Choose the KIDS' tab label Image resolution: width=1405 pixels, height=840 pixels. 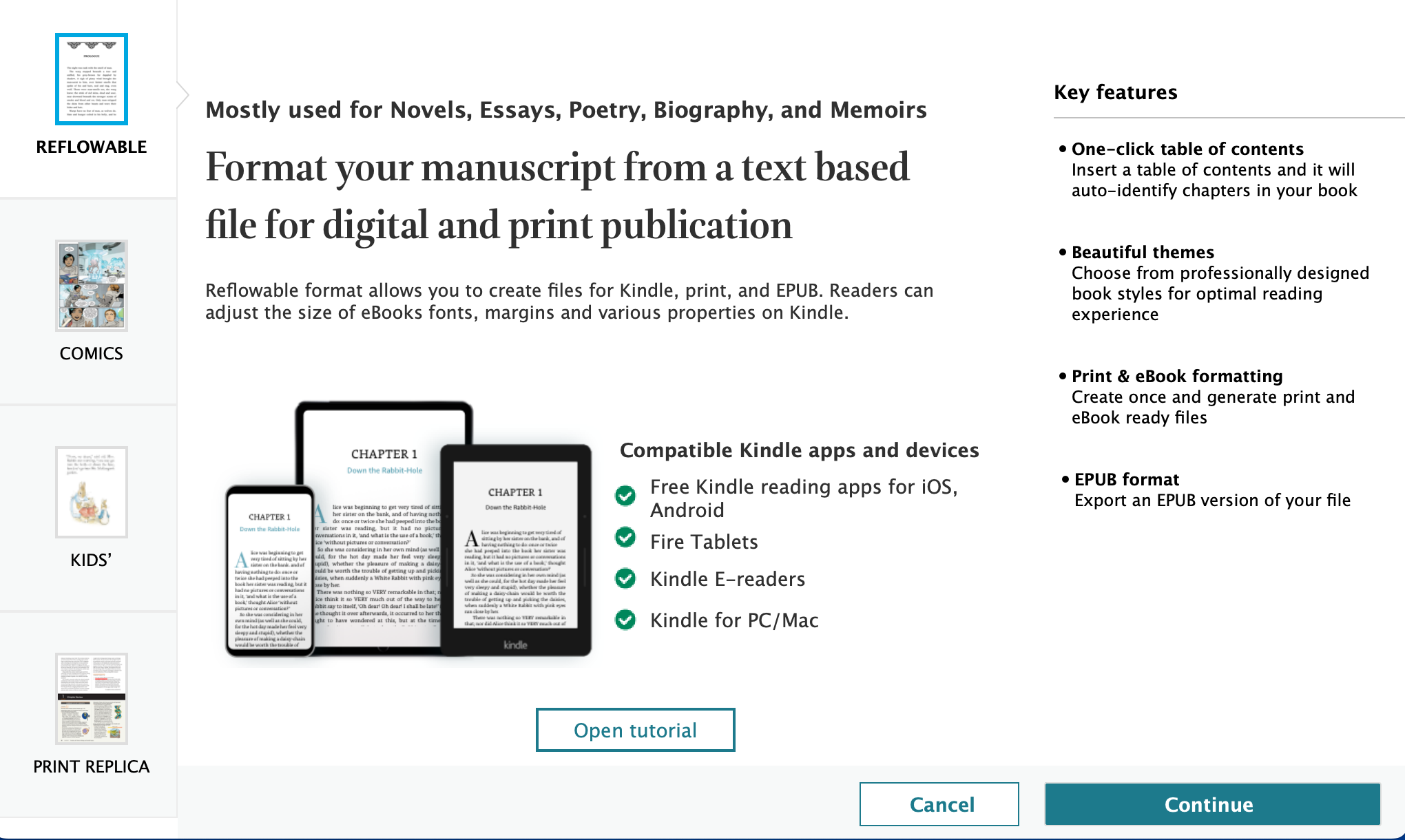point(91,560)
